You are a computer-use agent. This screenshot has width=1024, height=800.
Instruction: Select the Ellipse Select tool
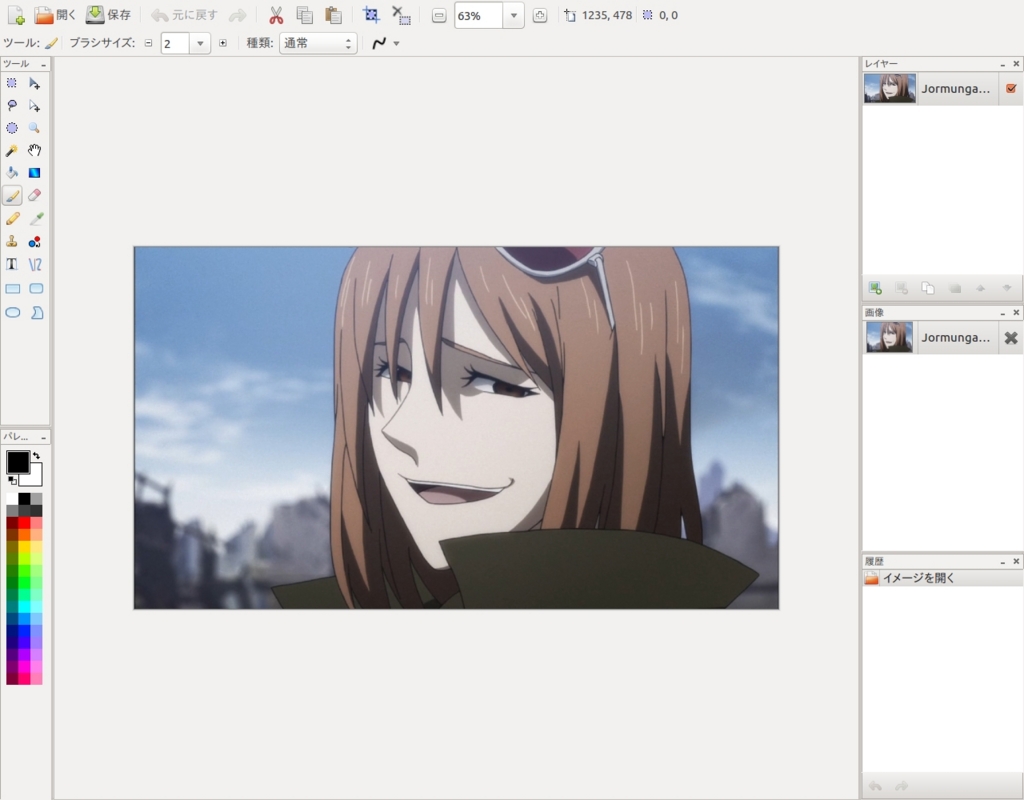point(12,128)
